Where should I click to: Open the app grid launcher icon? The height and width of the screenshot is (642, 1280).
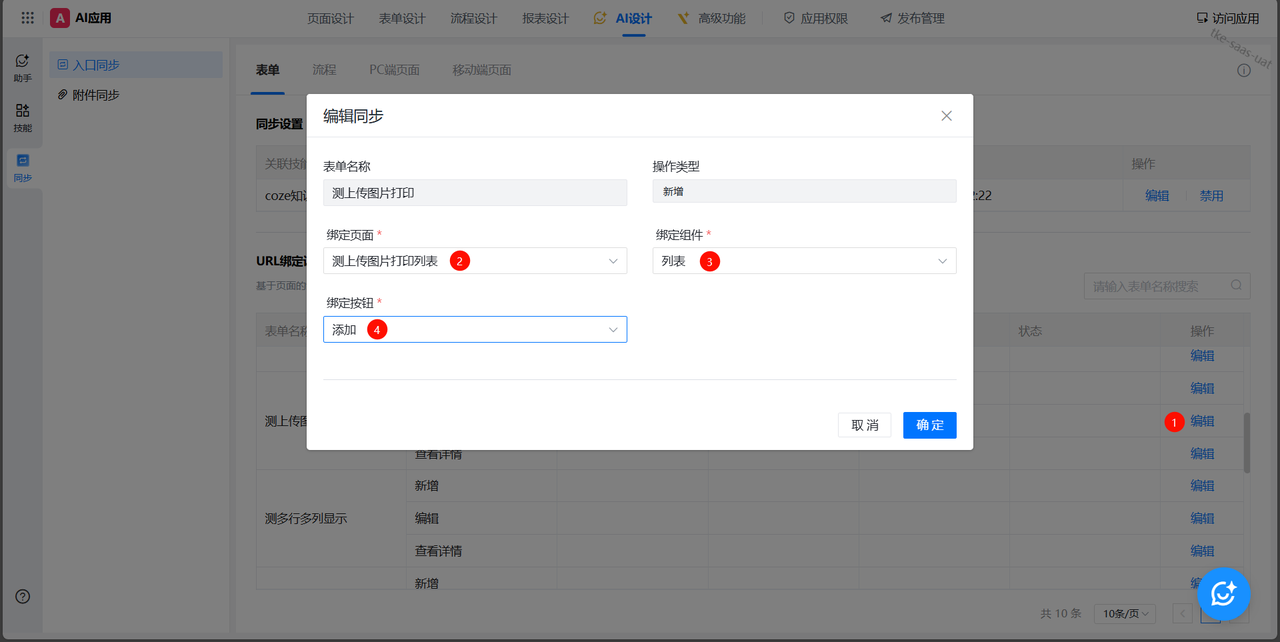pyautogui.click(x=27, y=18)
